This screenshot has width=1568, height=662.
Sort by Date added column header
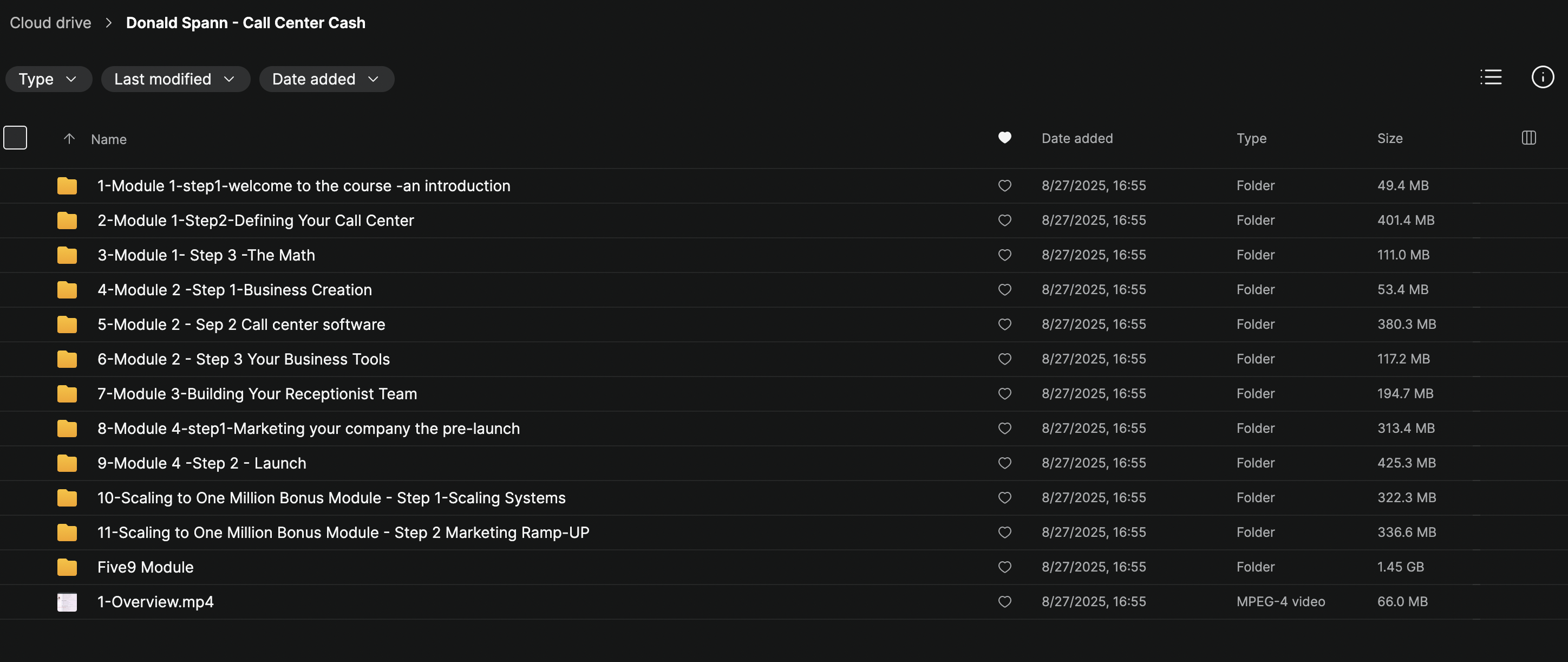pyautogui.click(x=1077, y=139)
